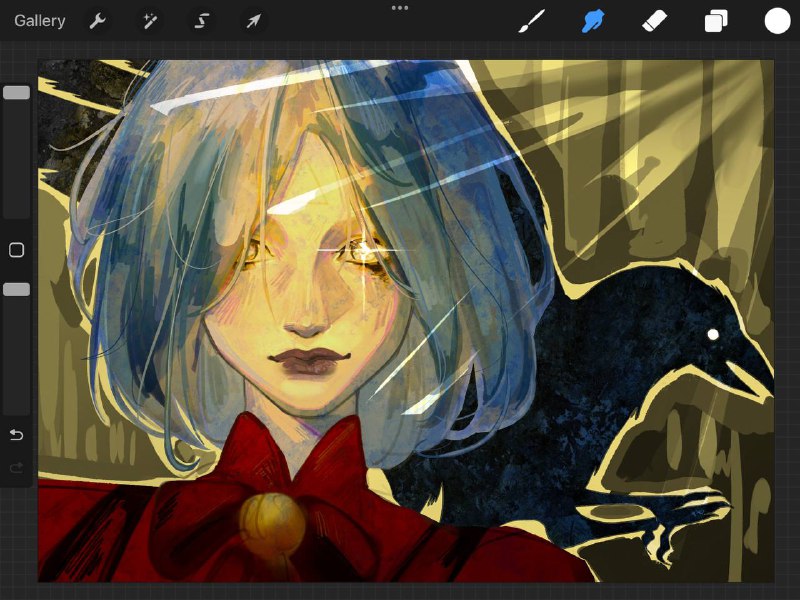Open the Actions wrench menu
This screenshot has width=800, height=600.
pos(97,21)
